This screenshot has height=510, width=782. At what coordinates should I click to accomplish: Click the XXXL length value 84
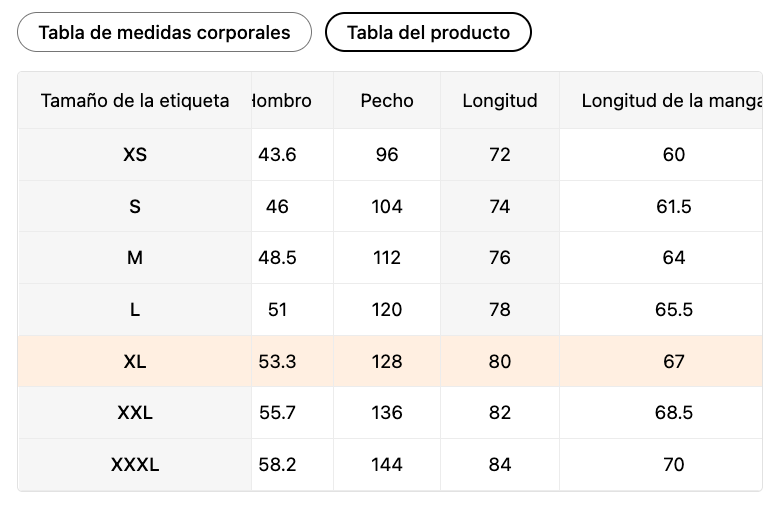coord(500,465)
